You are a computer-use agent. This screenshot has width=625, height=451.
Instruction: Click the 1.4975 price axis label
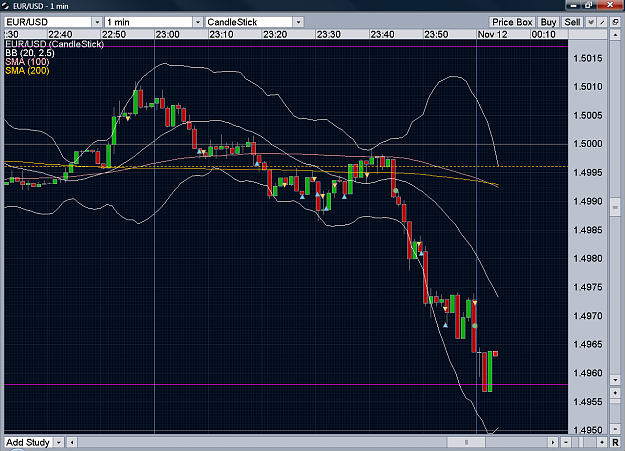588,287
